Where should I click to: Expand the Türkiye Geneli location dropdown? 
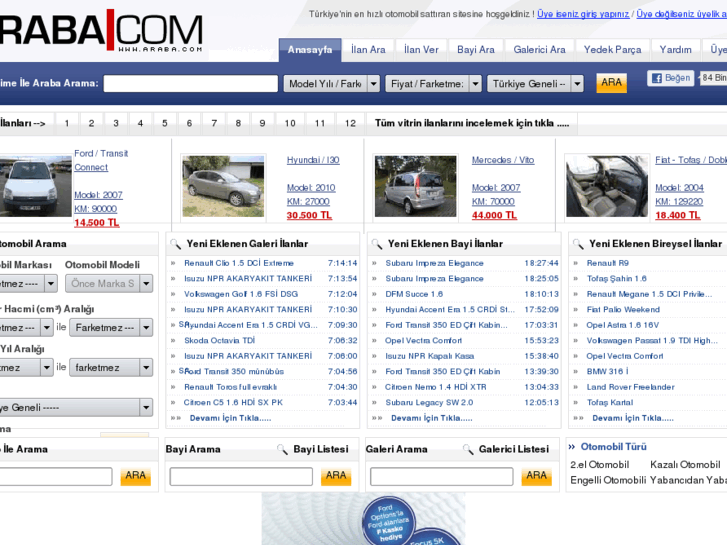click(535, 84)
